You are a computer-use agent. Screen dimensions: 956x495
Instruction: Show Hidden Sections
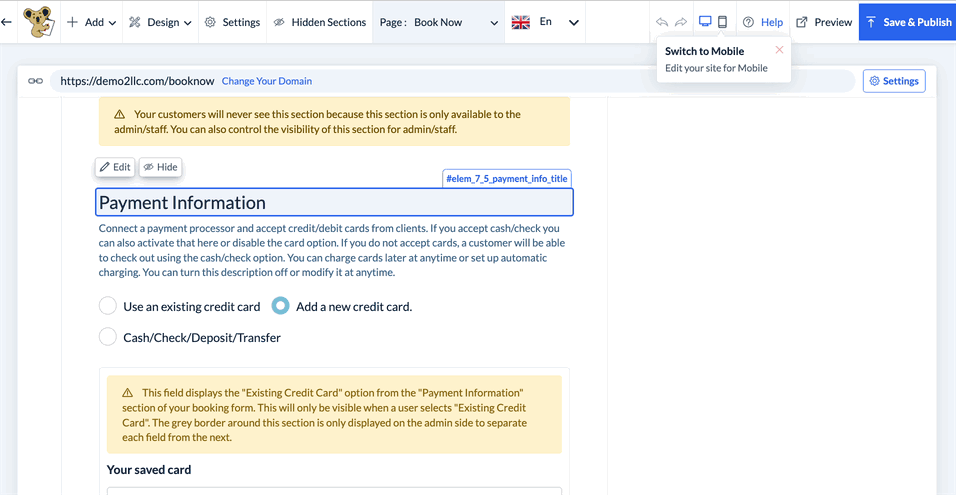tap(319, 22)
